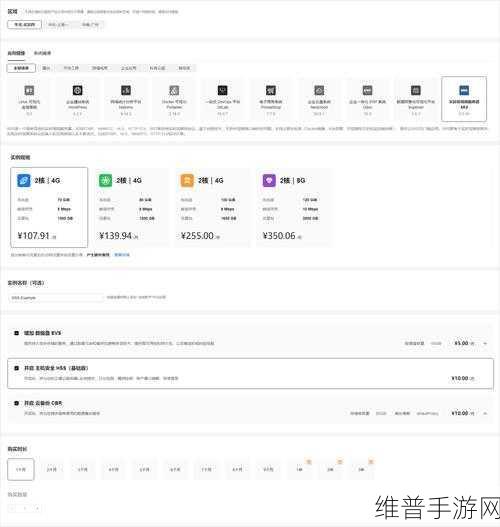Choose the 1年 discounted duration option
500x527 pixels.
pos(299,470)
